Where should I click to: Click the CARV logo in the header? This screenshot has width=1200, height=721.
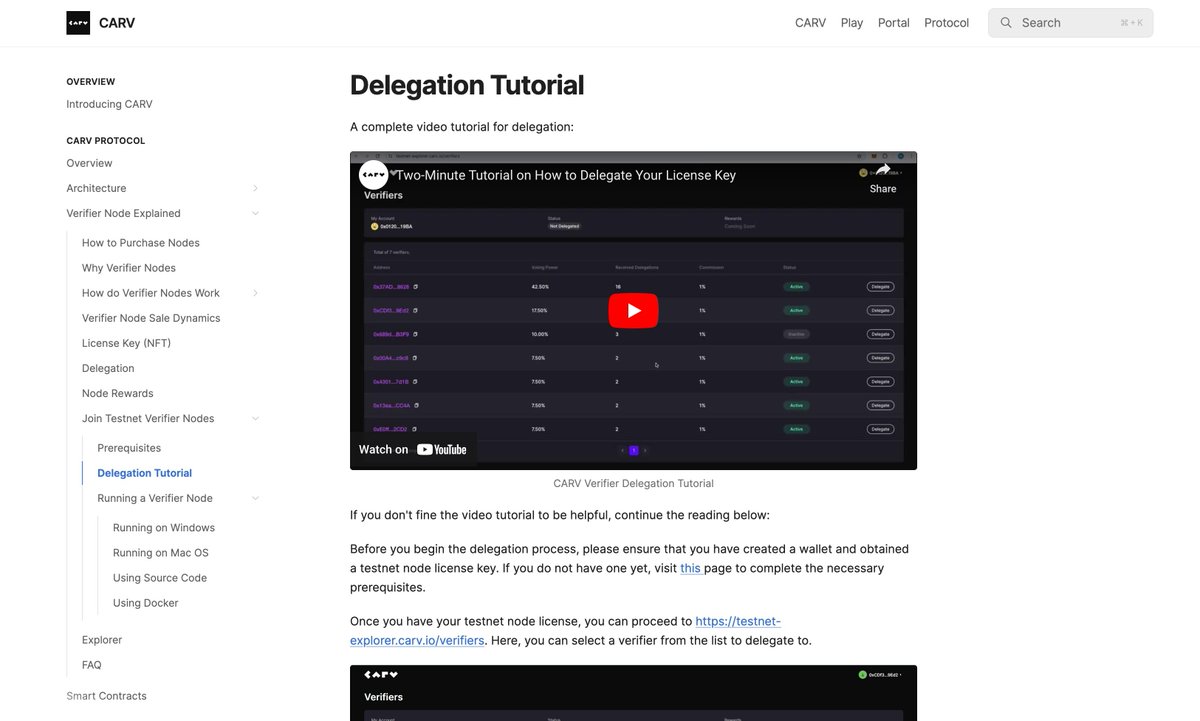tap(78, 22)
